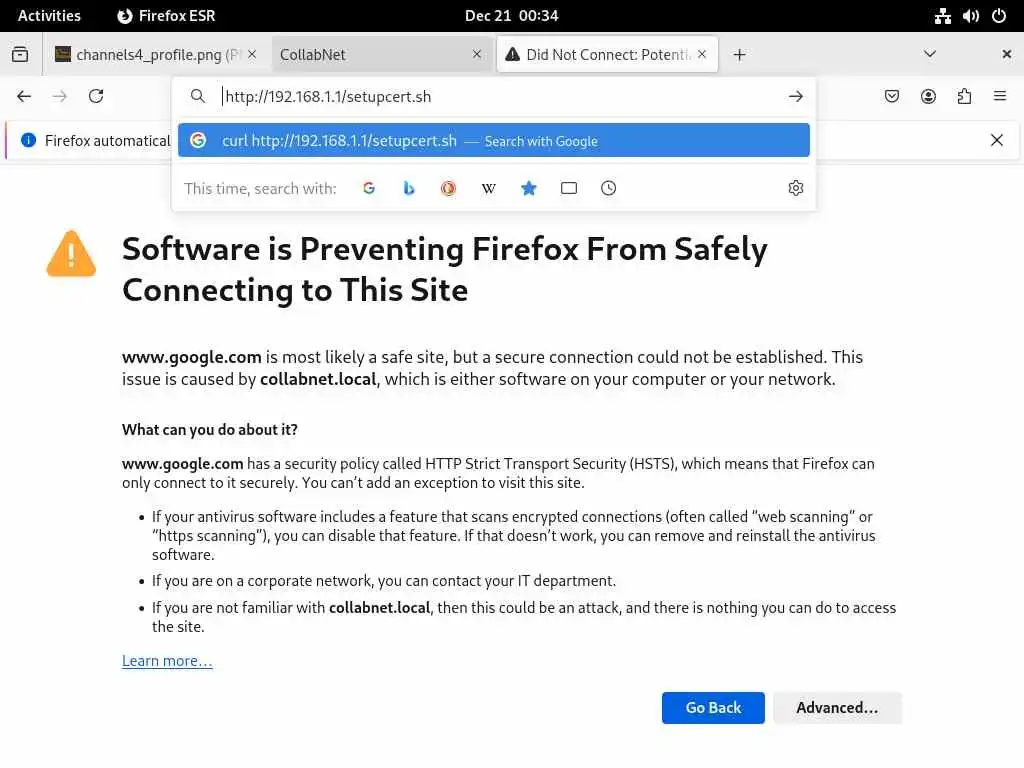The image size is (1024, 768).
Task: Search this time with DuckDuckGo
Action: (x=449, y=188)
